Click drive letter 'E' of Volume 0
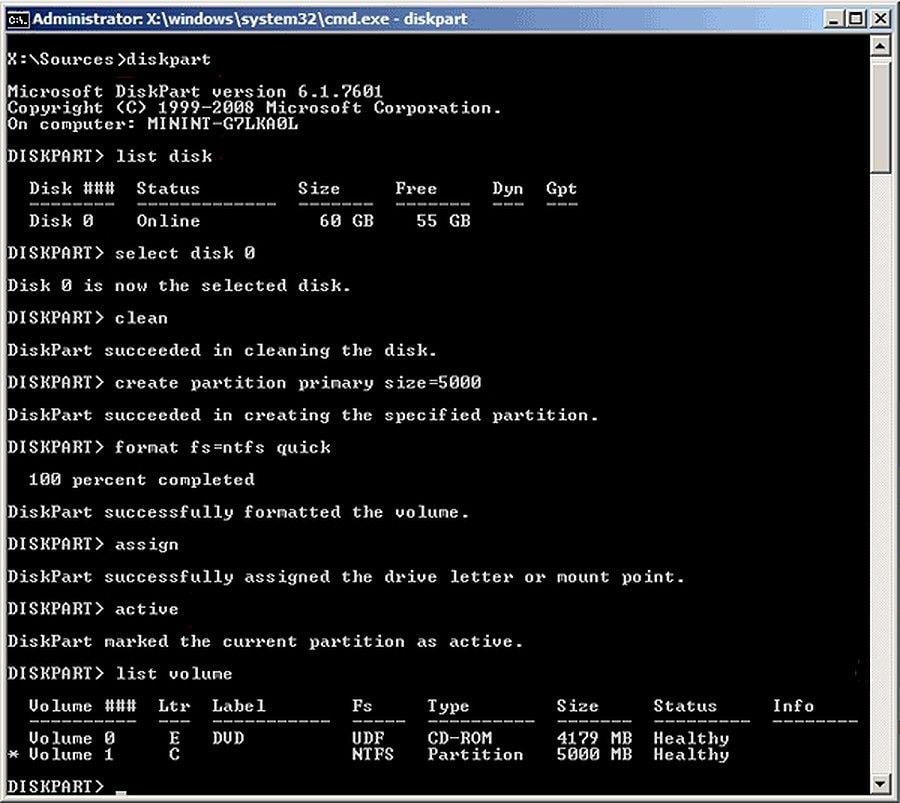This screenshot has width=900, height=803. click(174, 738)
